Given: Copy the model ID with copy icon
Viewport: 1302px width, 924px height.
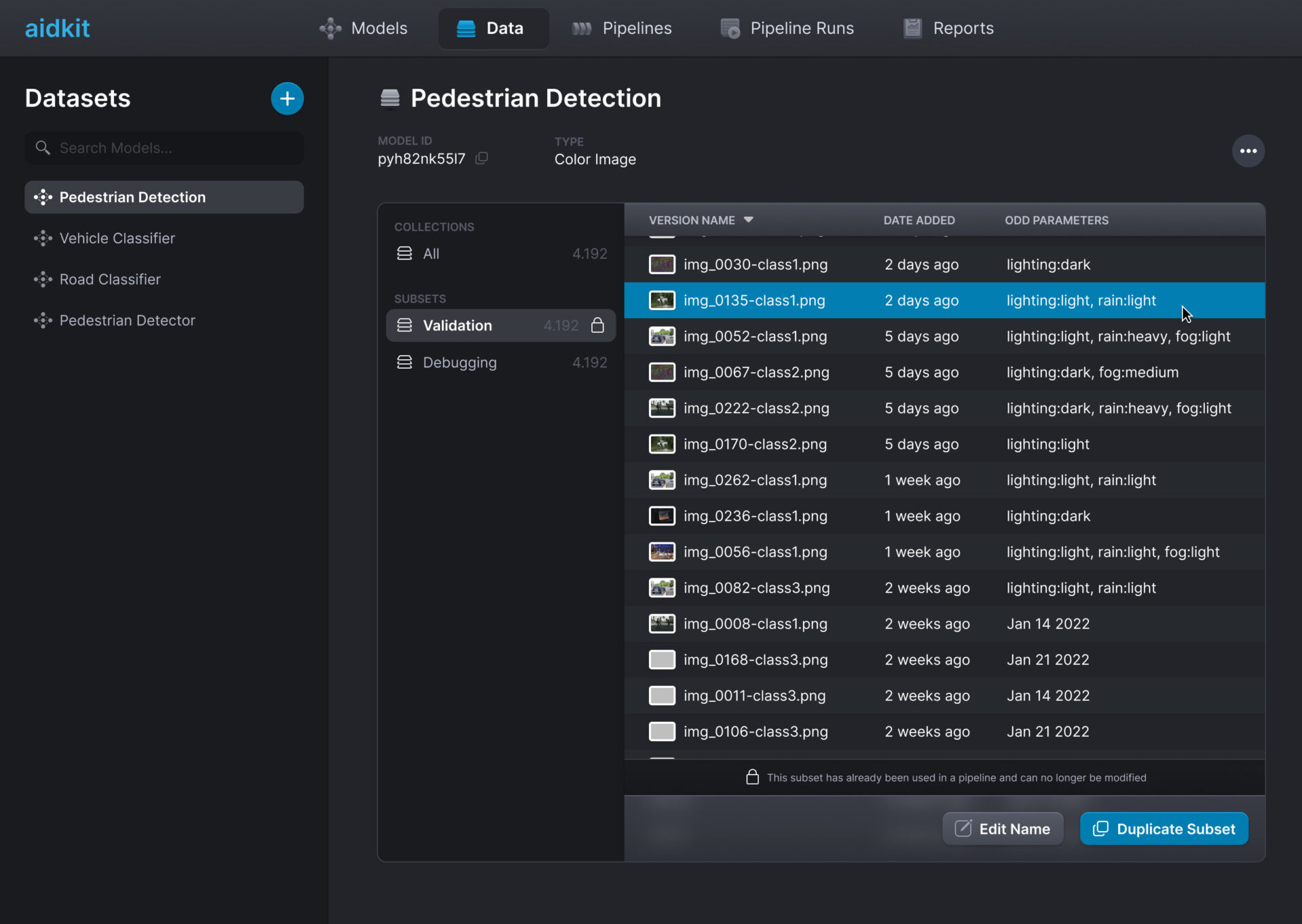Looking at the screenshot, I should tap(481, 159).
